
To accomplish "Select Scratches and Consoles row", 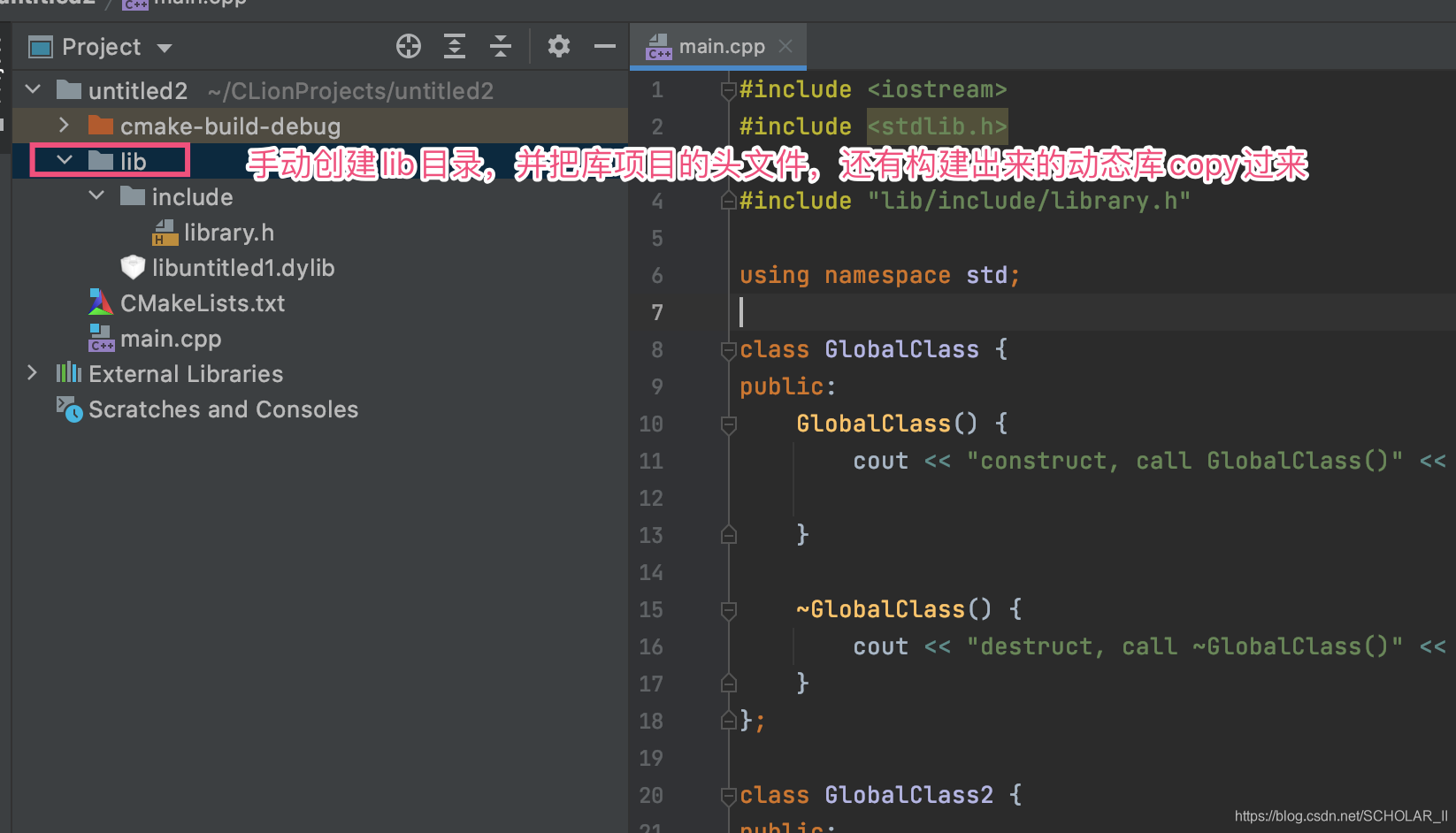I will pyautogui.click(x=320, y=409).
